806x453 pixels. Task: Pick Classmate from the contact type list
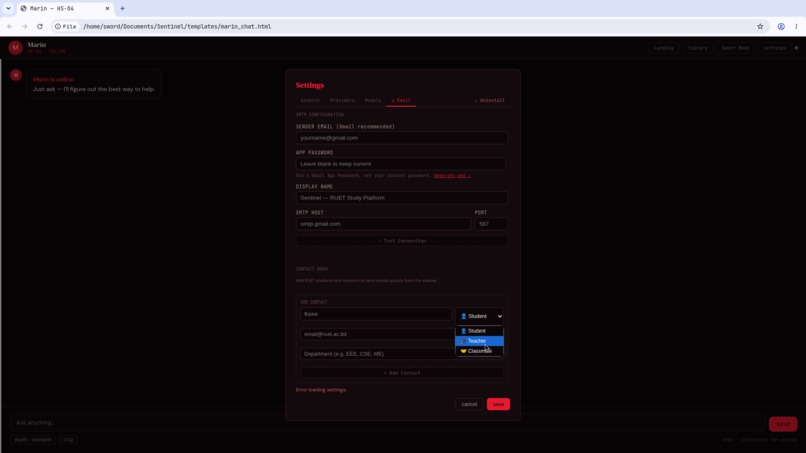click(479, 351)
